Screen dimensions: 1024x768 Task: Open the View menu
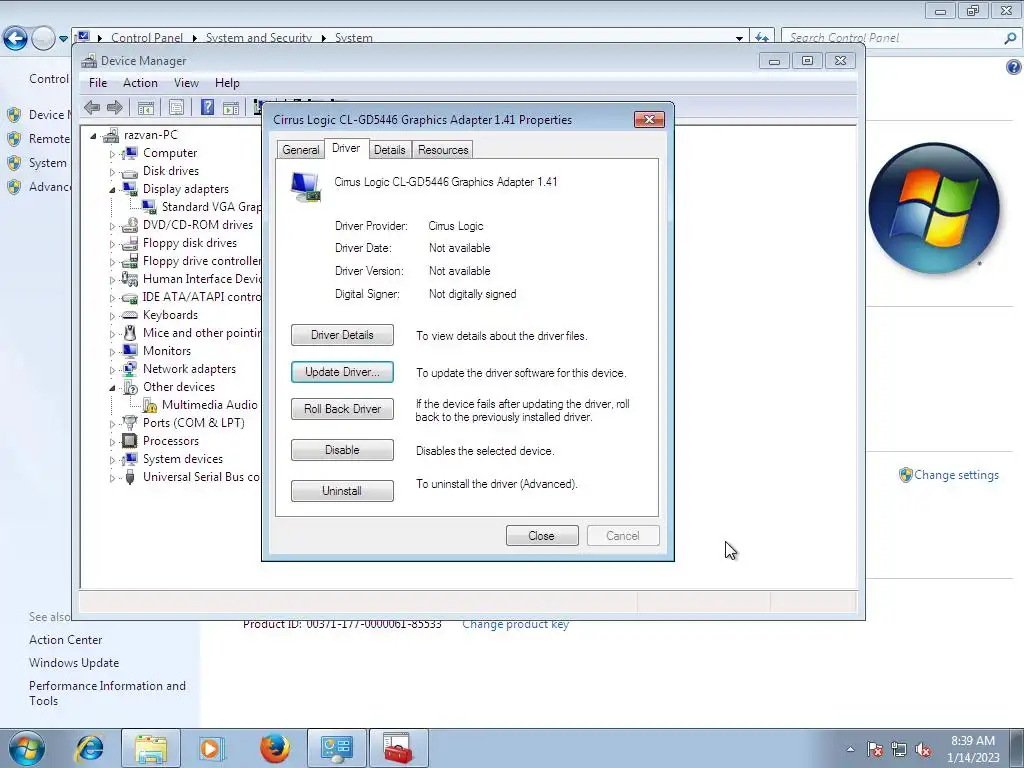point(186,83)
